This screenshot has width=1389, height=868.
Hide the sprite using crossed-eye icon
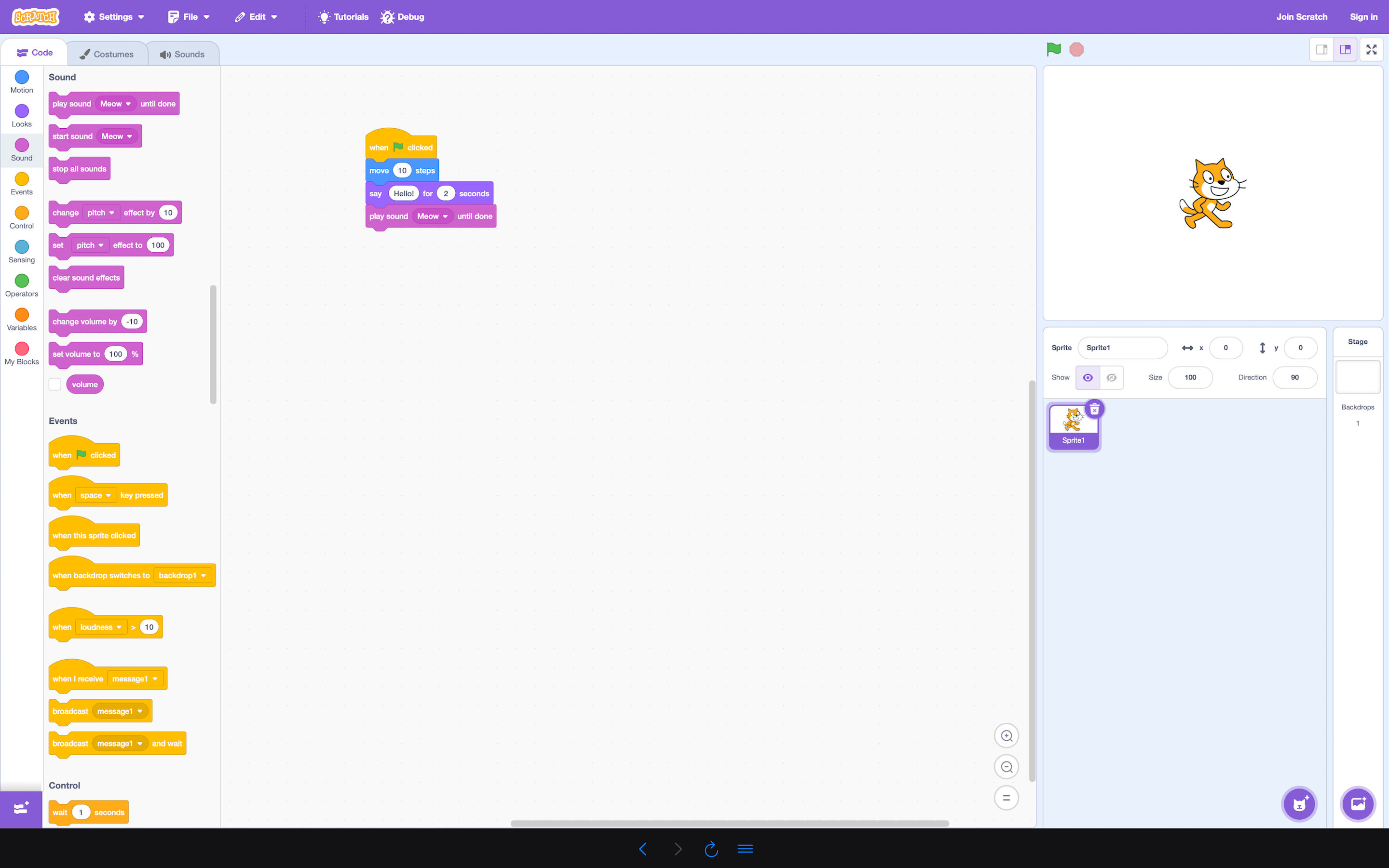(x=1111, y=377)
